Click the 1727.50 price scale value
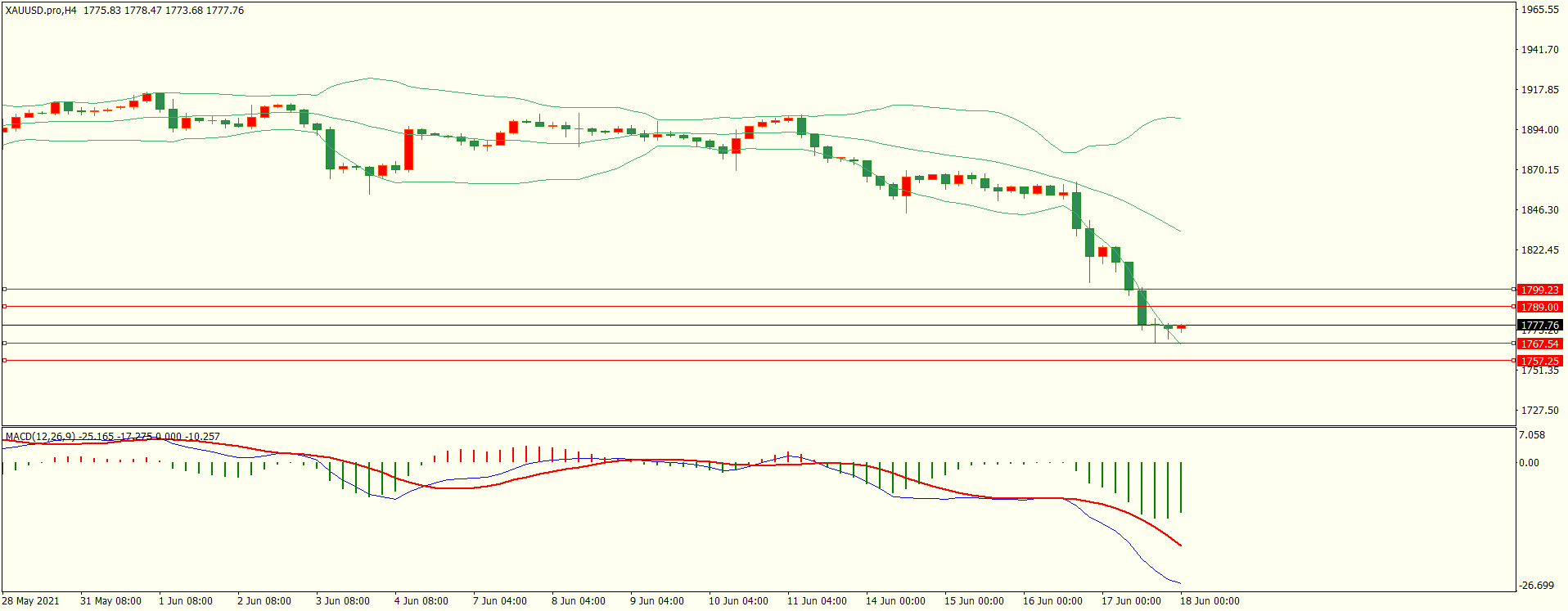 click(x=1539, y=411)
